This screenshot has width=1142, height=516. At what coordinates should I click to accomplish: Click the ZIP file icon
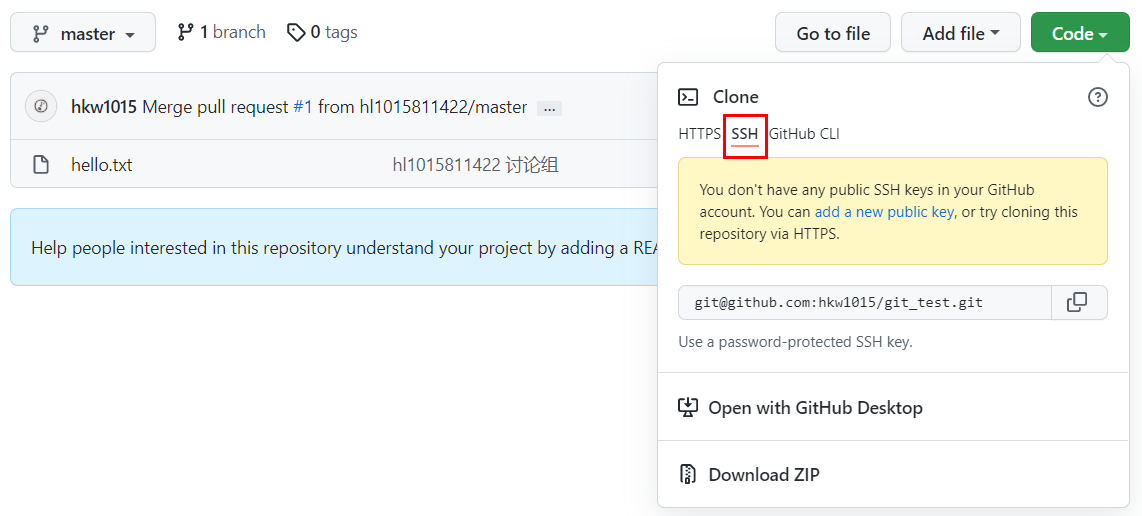tap(688, 474)
